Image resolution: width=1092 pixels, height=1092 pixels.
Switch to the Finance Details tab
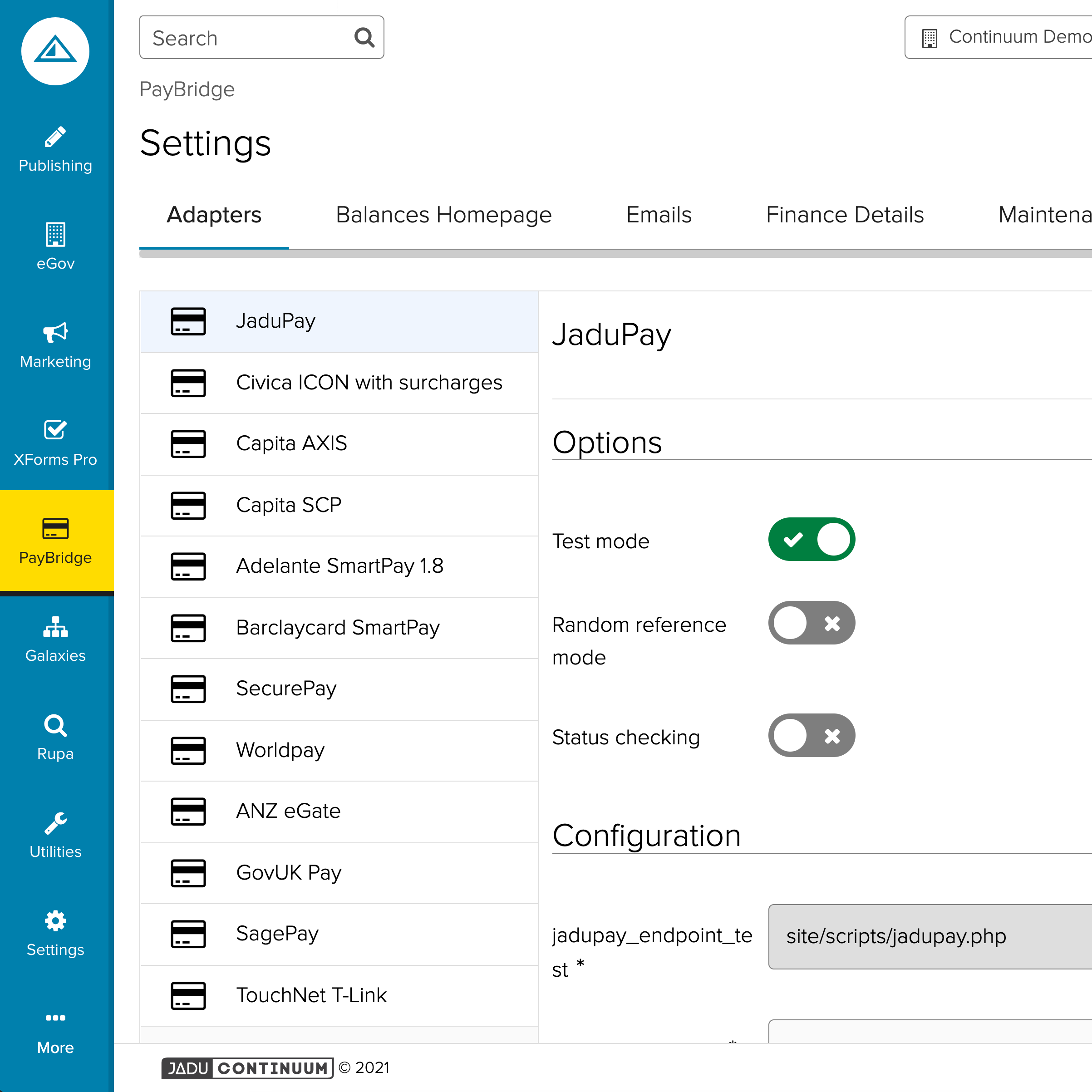click(x=845, y=215)
